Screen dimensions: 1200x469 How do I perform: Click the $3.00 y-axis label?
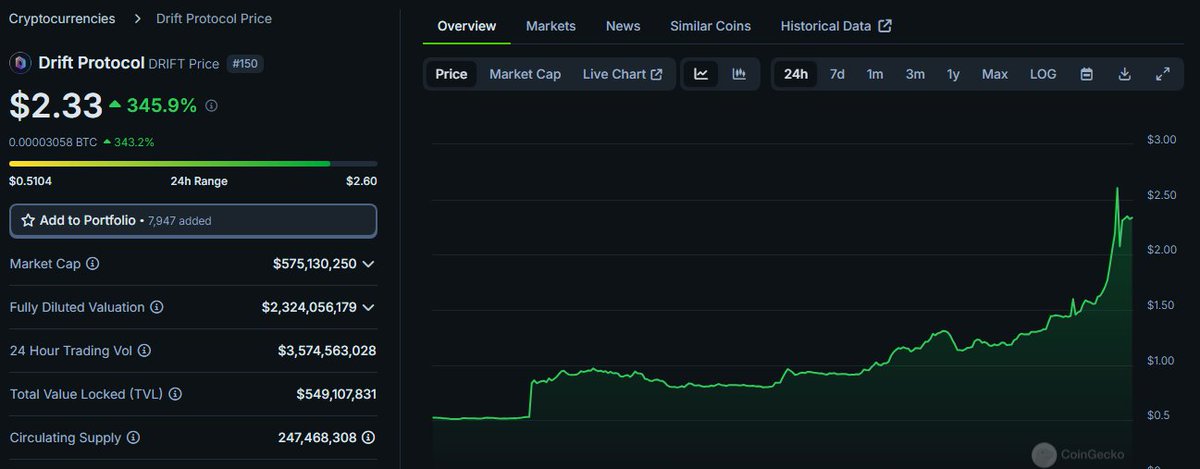click(x=1161, y=139)
